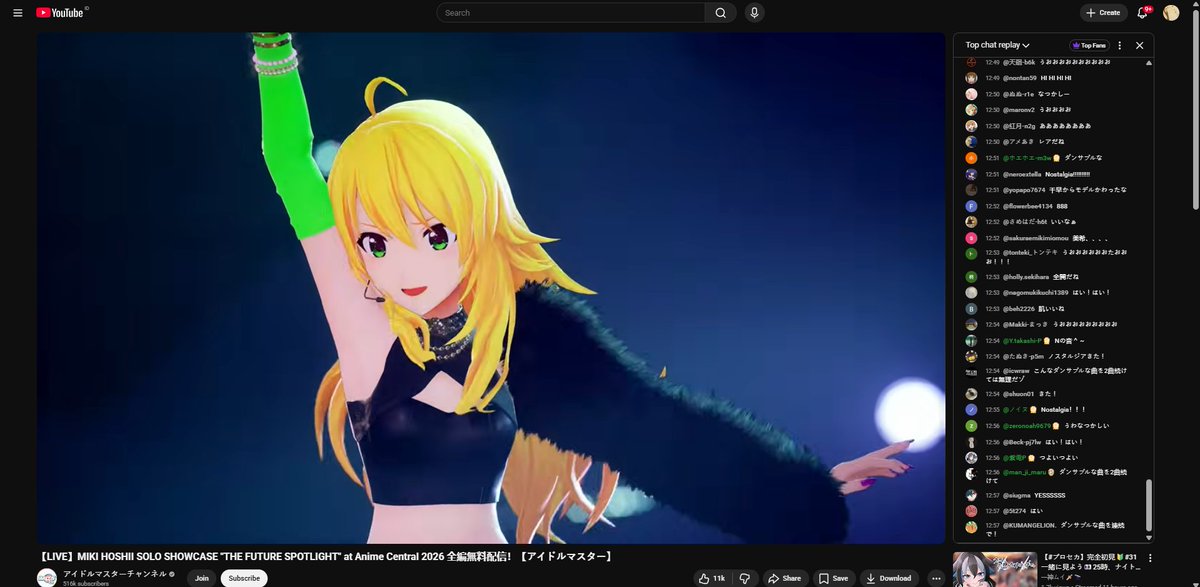1200x587 pixels.
Task: Focus the YouTube search box
Action: point(571,13)
